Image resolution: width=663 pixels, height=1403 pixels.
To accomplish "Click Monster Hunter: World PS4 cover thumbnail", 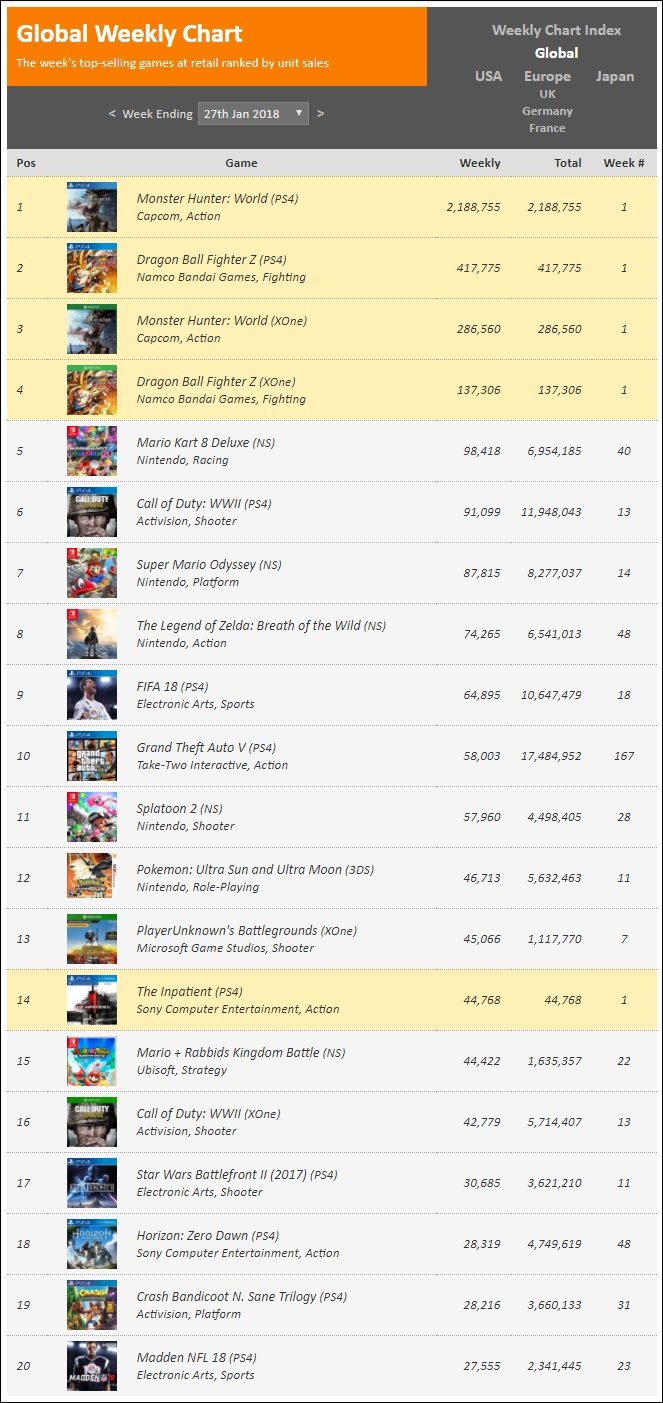I will 92,207.
